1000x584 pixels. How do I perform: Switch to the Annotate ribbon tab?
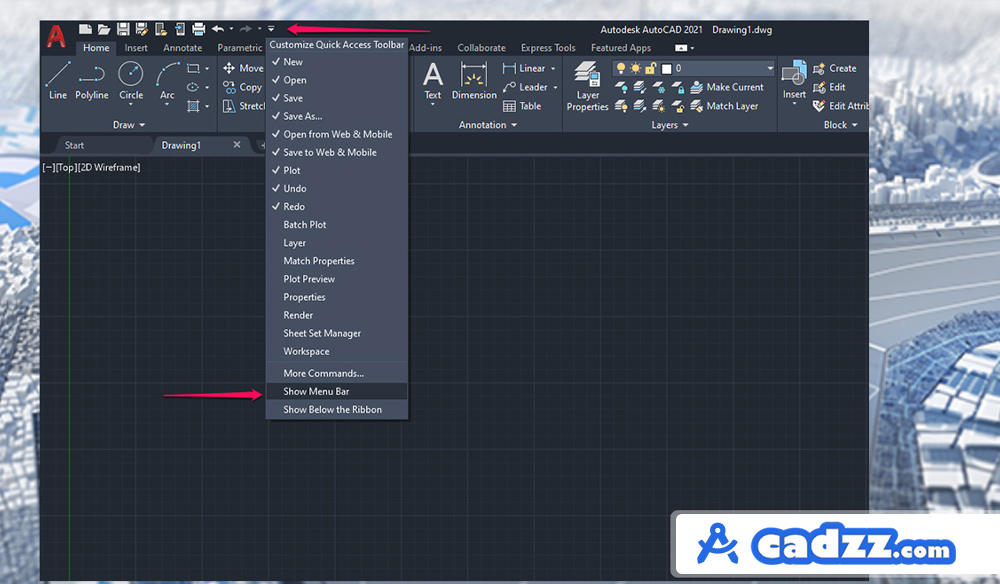182,48
